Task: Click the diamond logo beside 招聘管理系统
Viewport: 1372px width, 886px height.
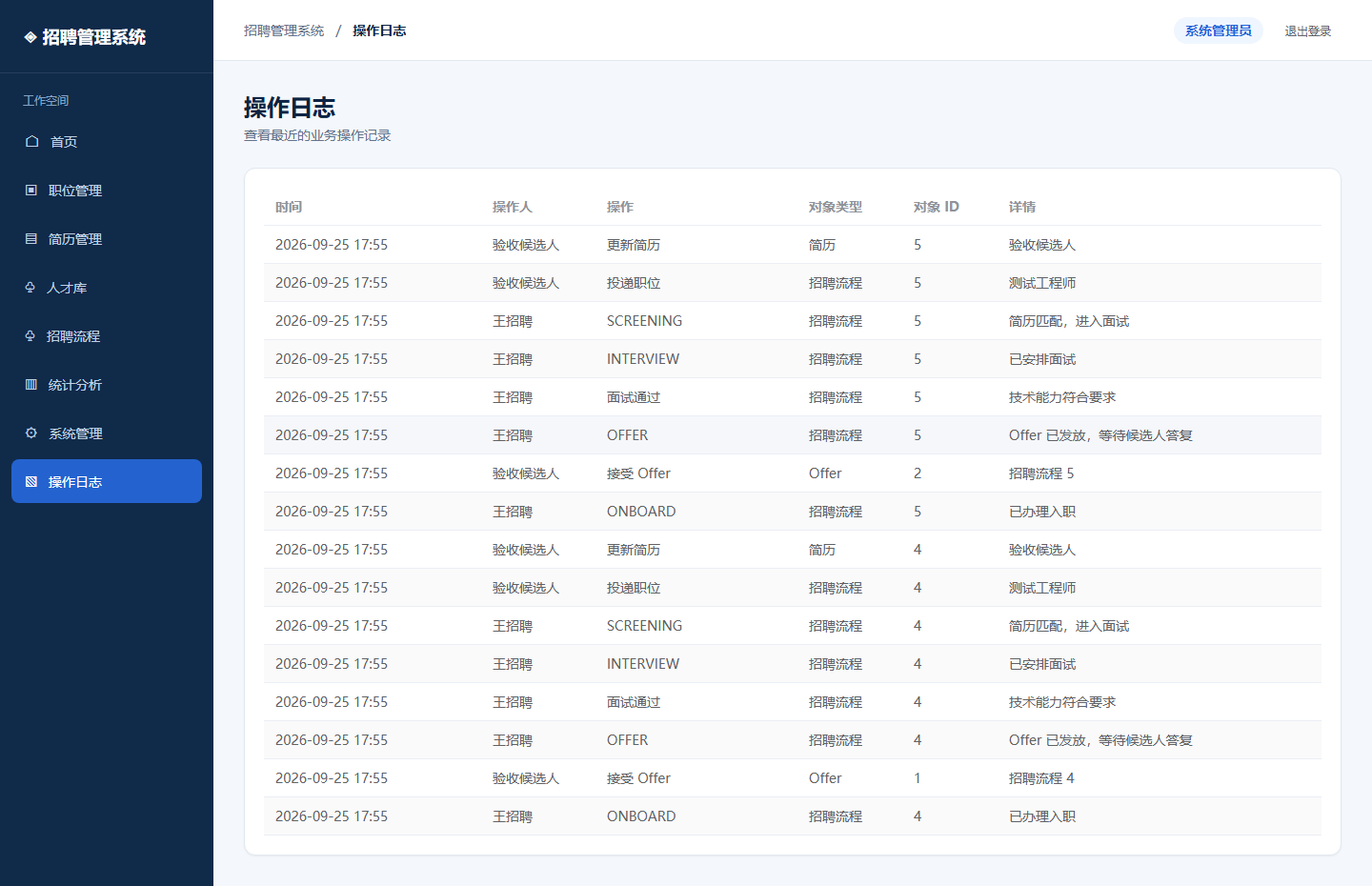Action: (30, 37)
